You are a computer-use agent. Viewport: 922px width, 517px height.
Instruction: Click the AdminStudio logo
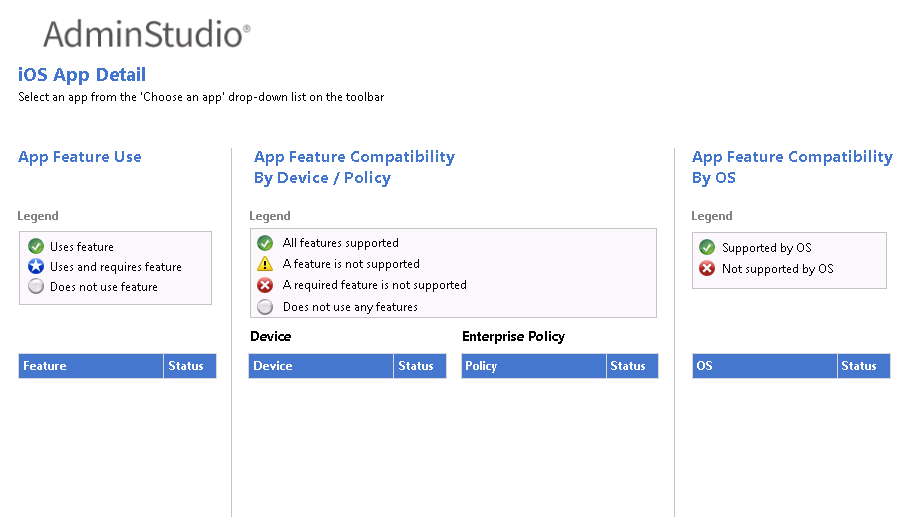[x=146, y=34]
